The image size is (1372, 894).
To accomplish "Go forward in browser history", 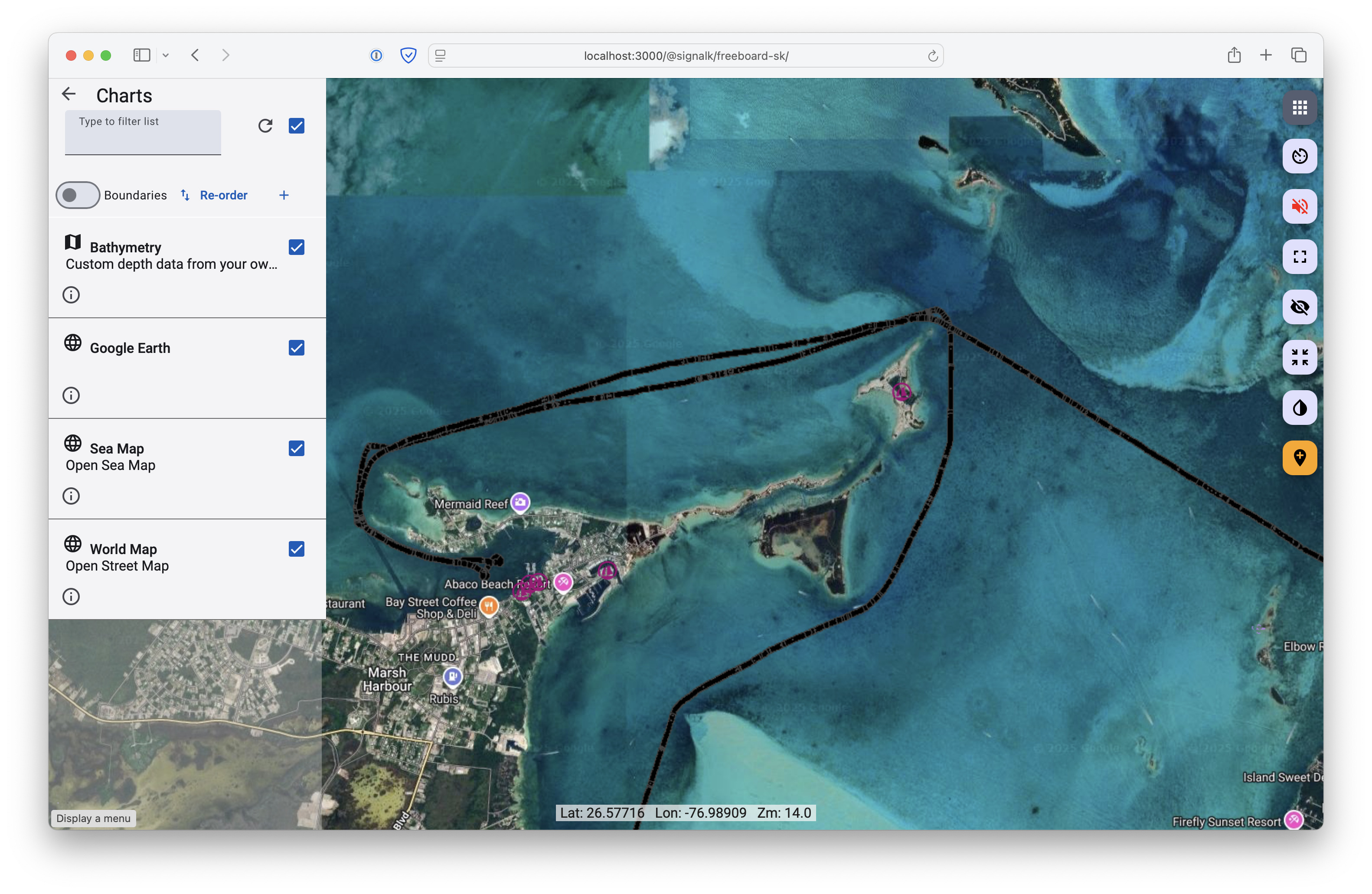I will tap(226, 55).
